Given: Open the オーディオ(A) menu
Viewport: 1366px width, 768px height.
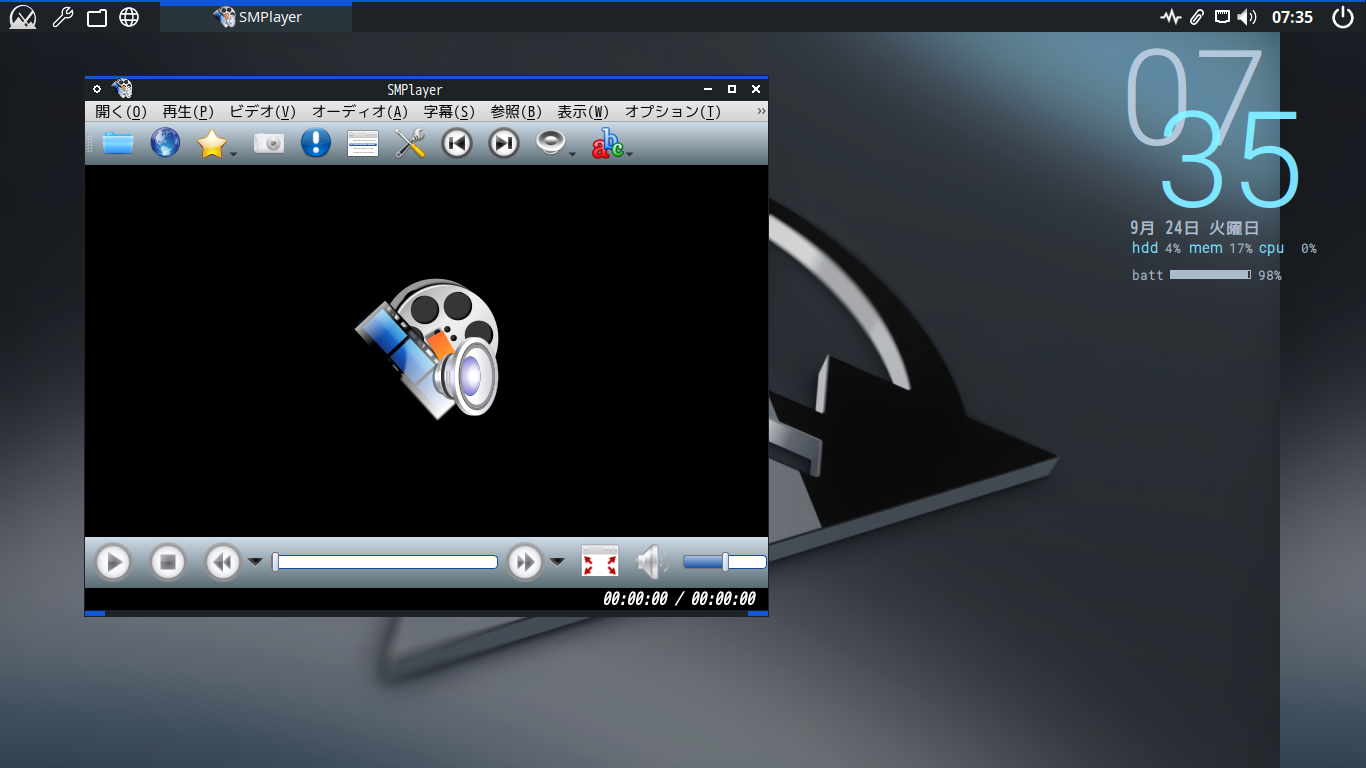Looking at the screenshot, I should pos(360,112).
